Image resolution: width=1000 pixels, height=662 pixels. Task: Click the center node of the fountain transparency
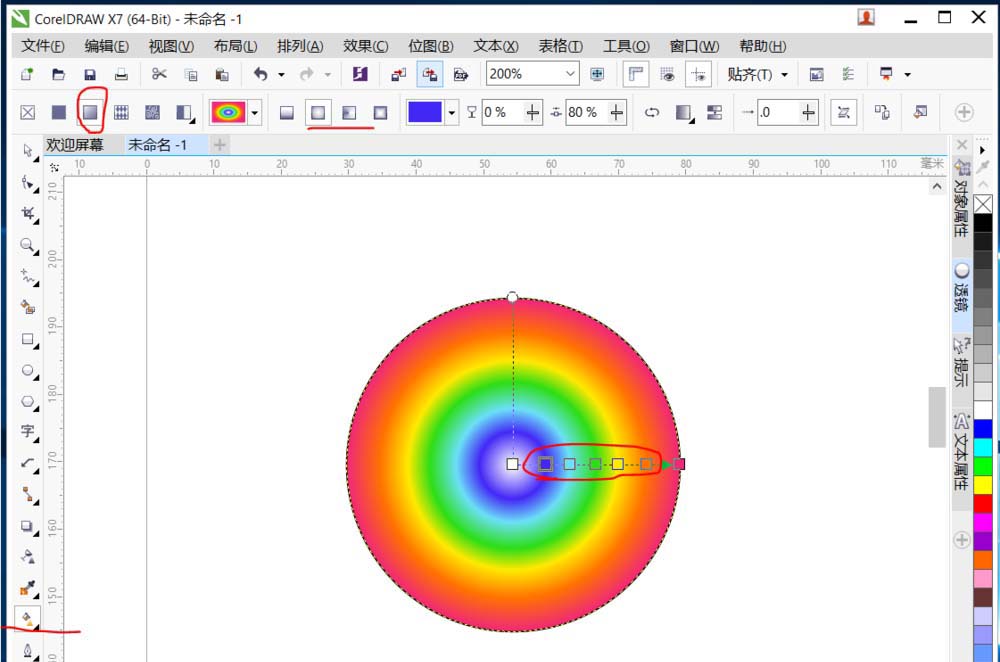tap(513, 463)
